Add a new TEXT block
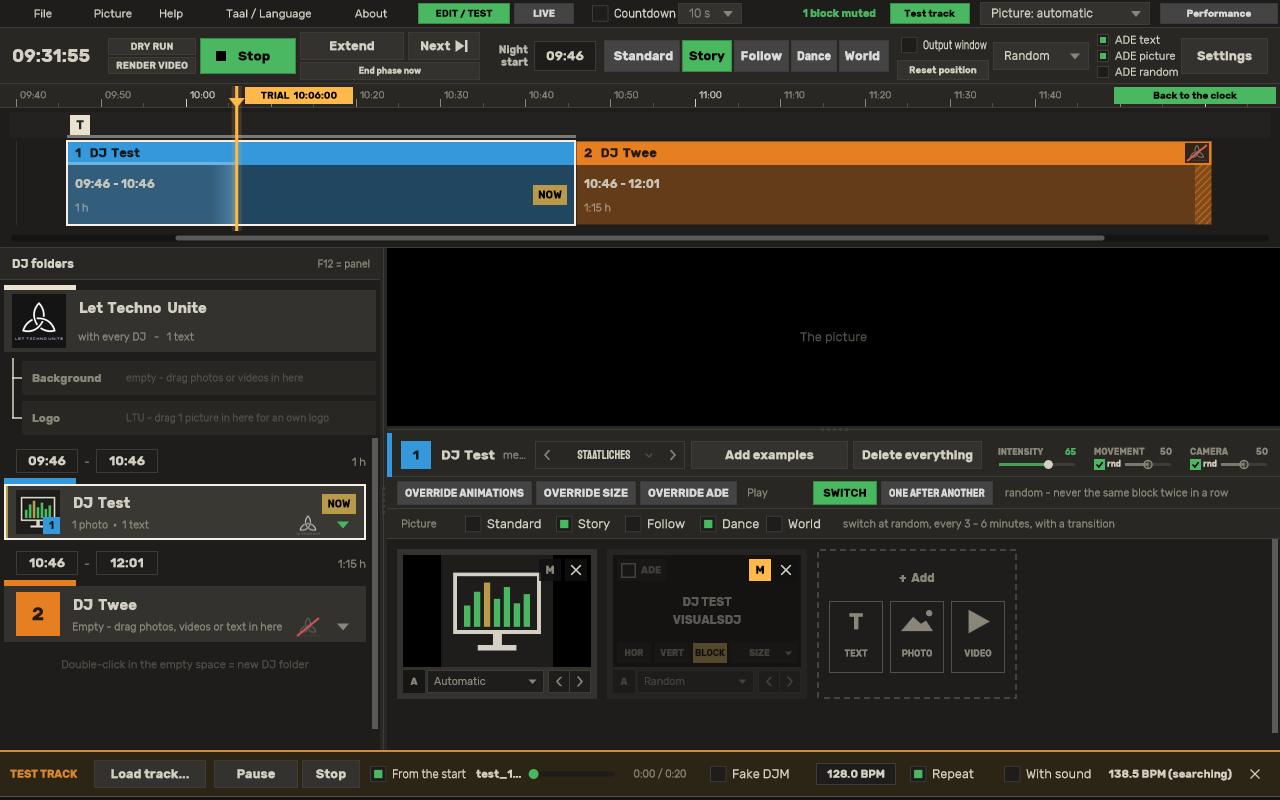Viewport: 1280px width, 800px height. (x=856, y=636)
